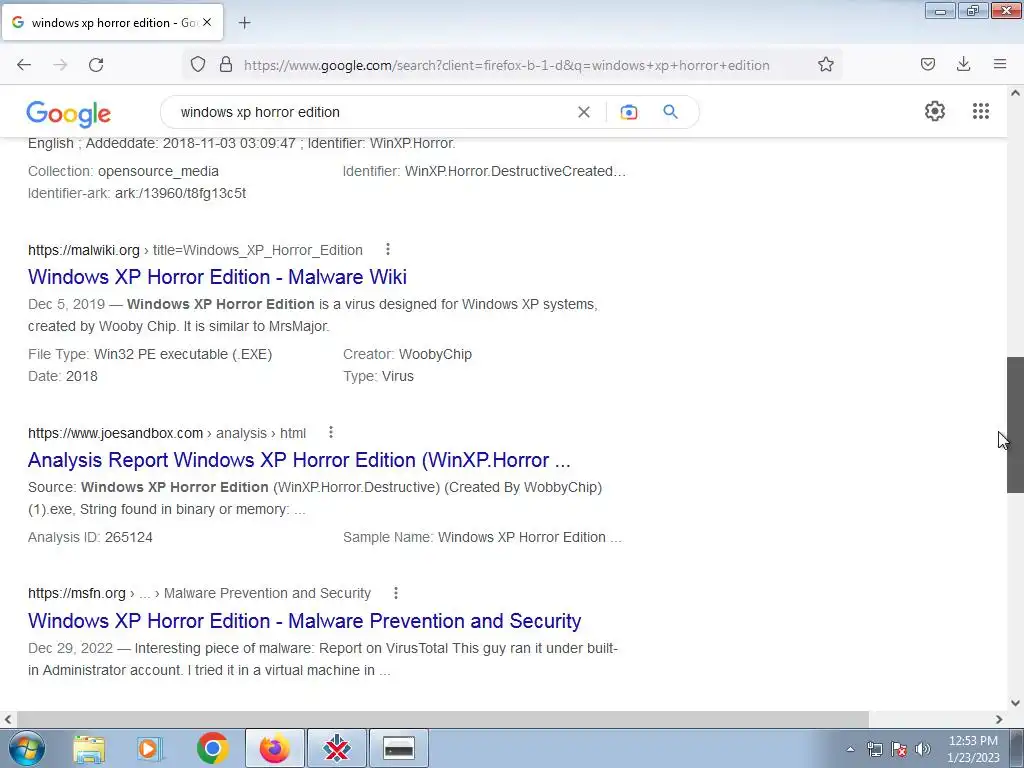Select 'File Type: Win32 PE executable (.EXE)' text
The image size is (1024, 768).
point(150,355)
